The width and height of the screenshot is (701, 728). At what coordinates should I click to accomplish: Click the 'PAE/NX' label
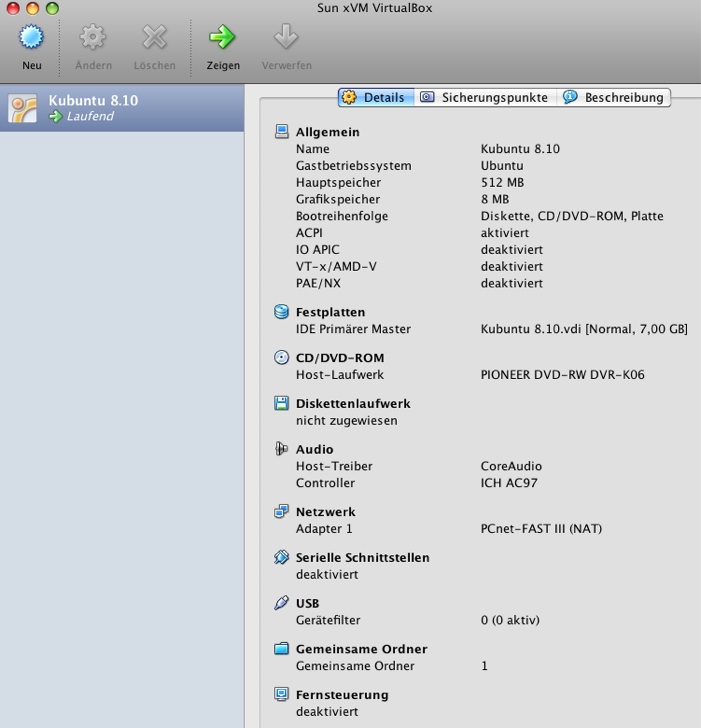point(318,283)
